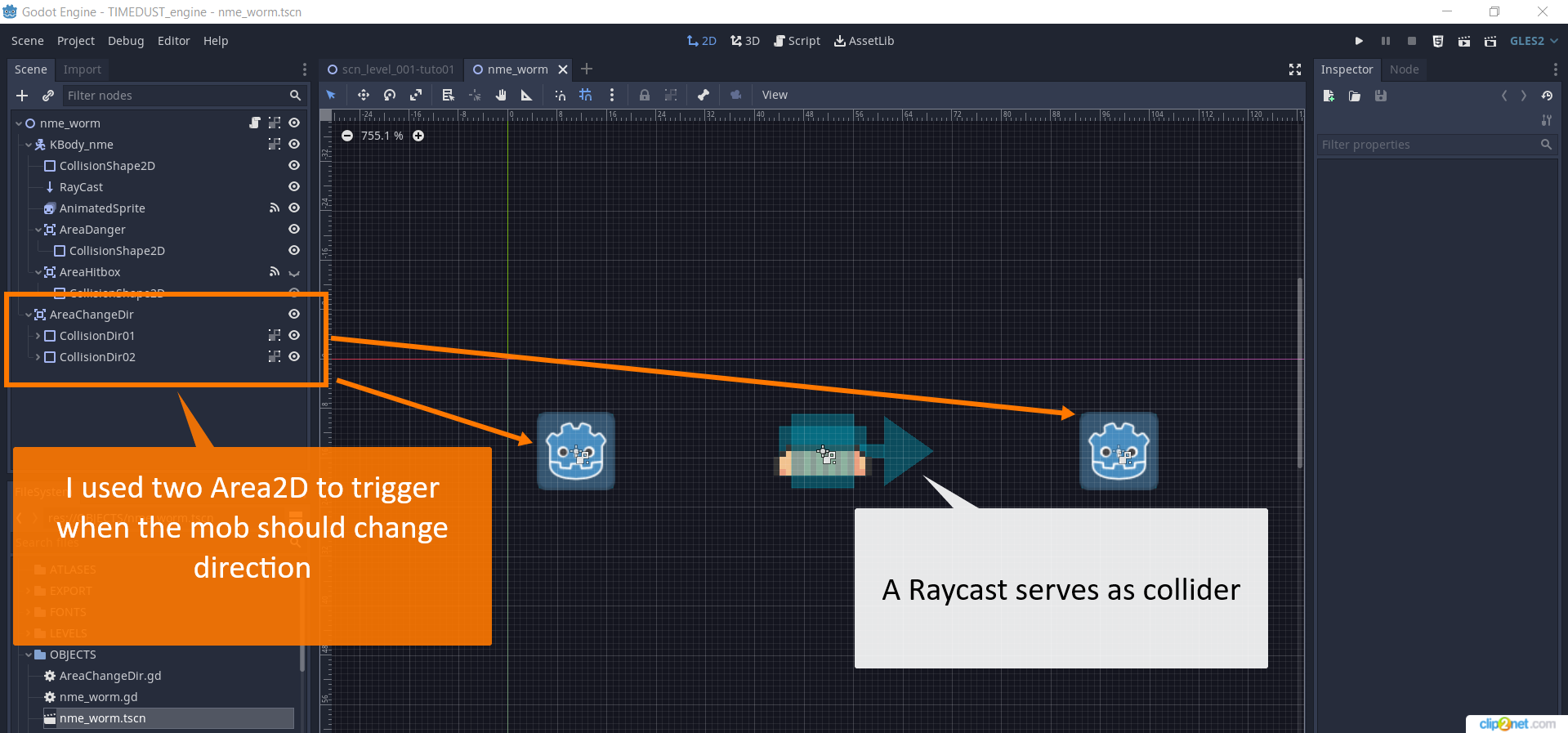Activate the Ruler Mode tool
This screenshot has width=1568, height=733.
pyautogui.click(x=527, y=95)
